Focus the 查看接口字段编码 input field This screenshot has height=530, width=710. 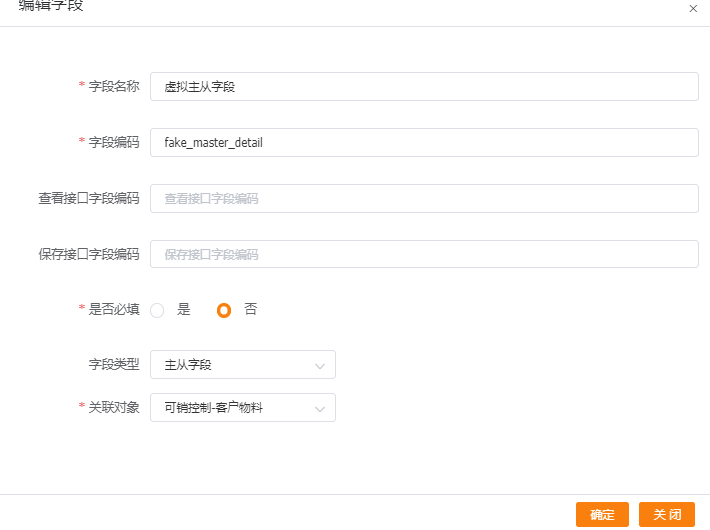click(x=424, y=198)
